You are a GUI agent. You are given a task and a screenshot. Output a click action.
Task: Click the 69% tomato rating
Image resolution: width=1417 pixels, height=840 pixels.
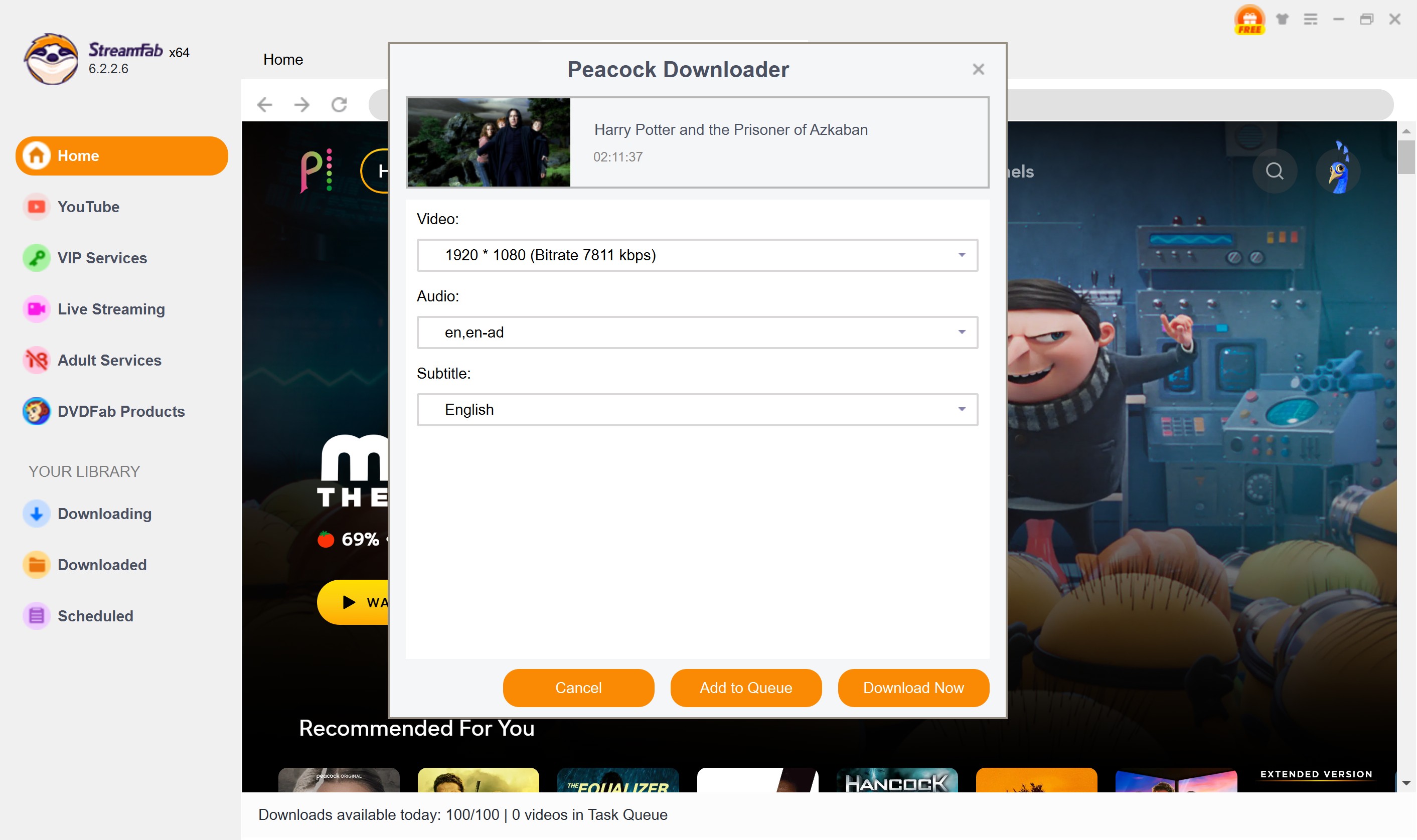point(349,540)
